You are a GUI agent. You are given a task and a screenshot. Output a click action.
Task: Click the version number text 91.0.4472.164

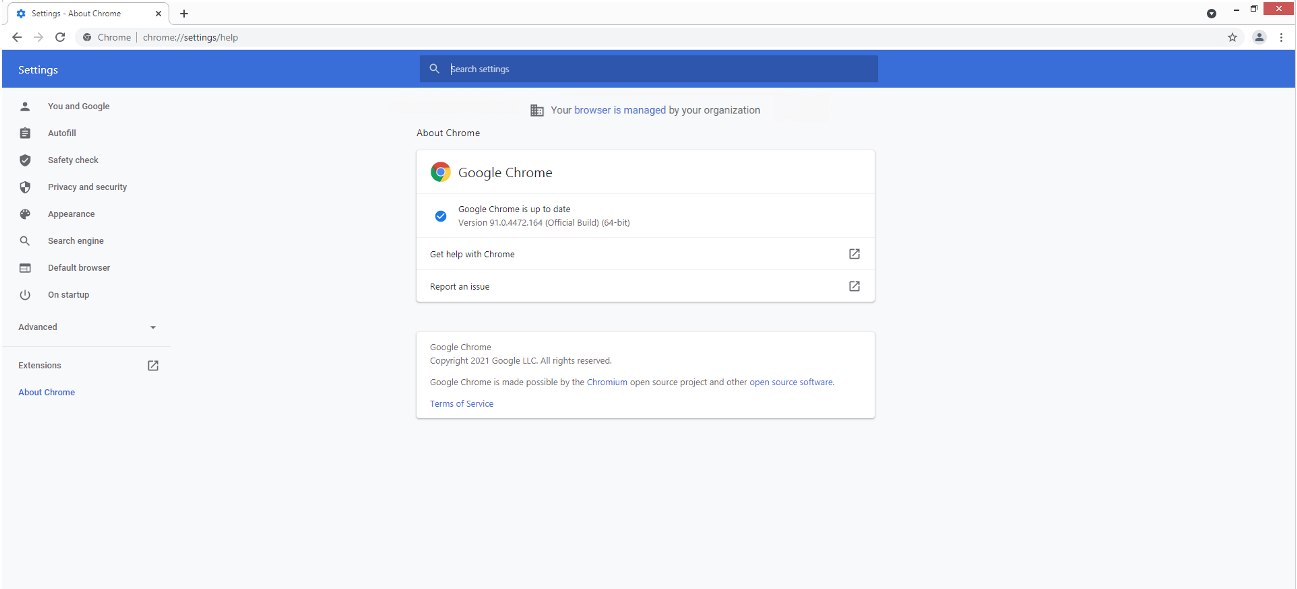[516, 223]
